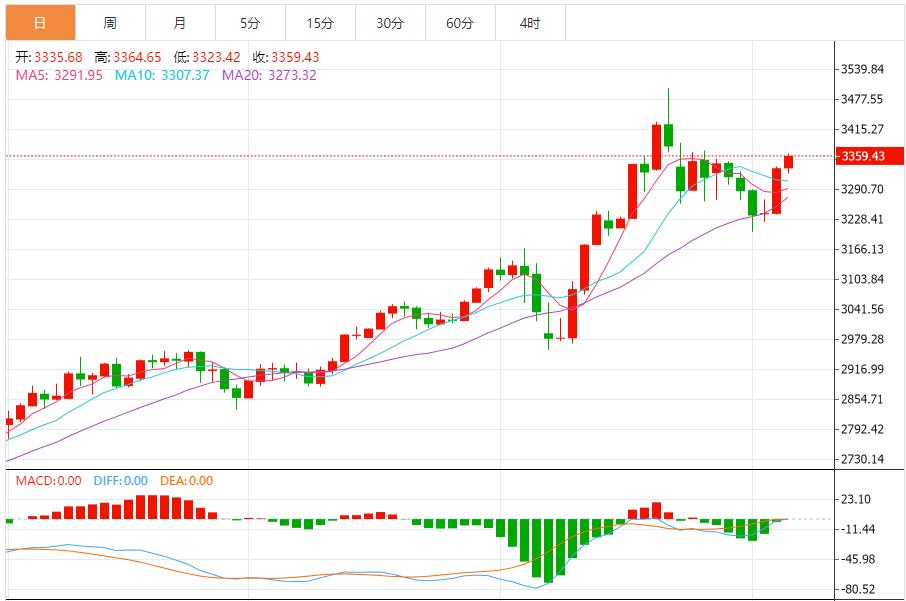Viewport: 906px width, 601px height.
Task: Click the MA5: 3291.95 indicator label
Action: [x=59, y=75]
